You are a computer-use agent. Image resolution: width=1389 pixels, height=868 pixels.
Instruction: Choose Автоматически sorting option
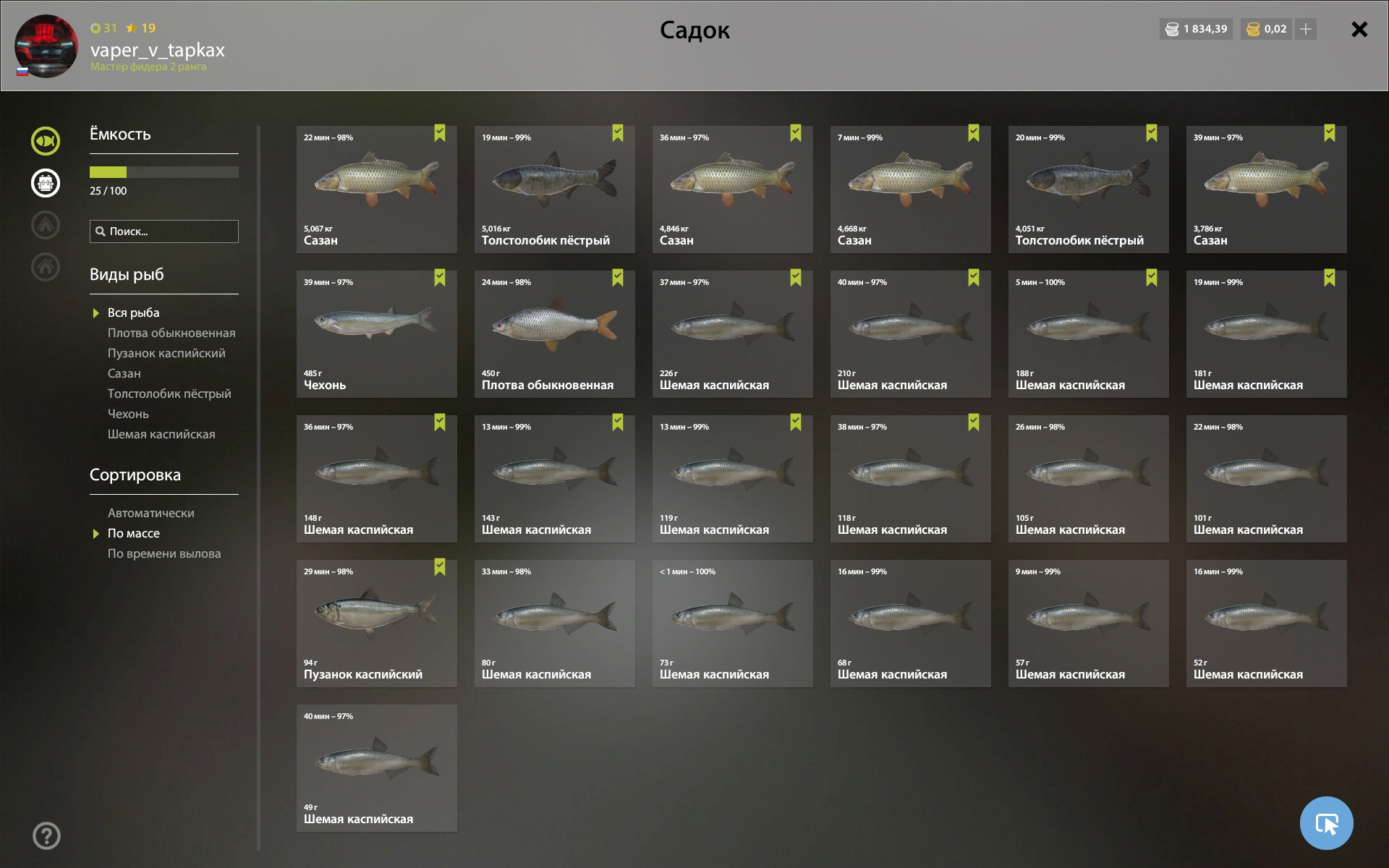[x=150, y=513]
